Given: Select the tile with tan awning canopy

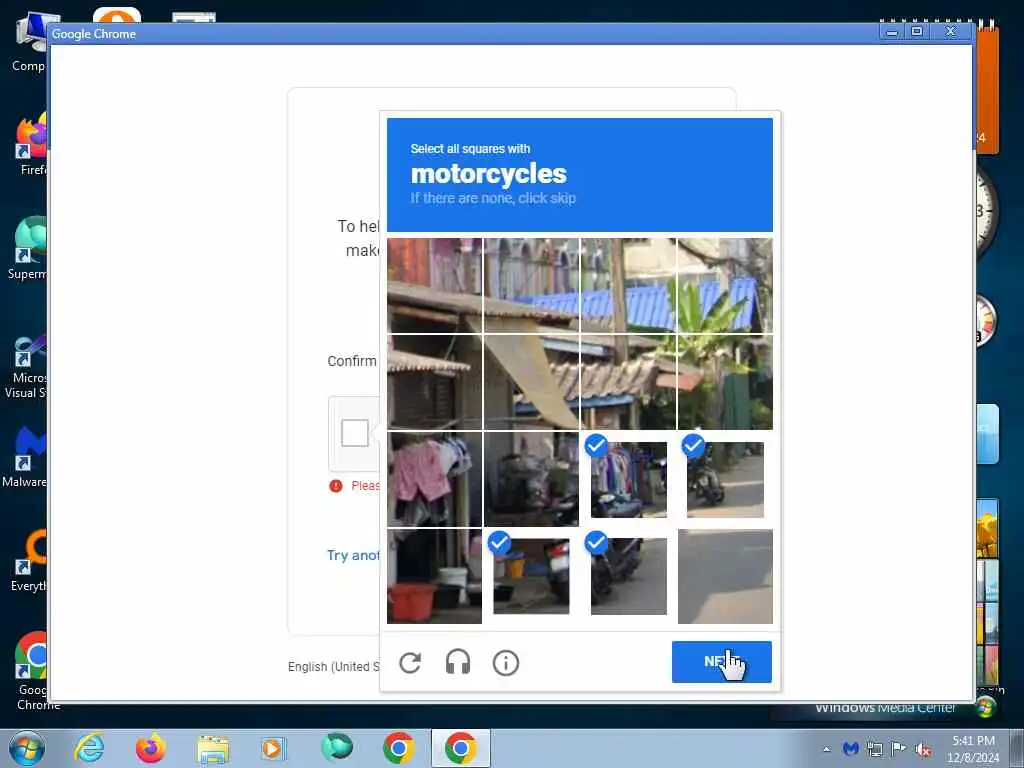Looking at the screenshot, I should (531, 382).
